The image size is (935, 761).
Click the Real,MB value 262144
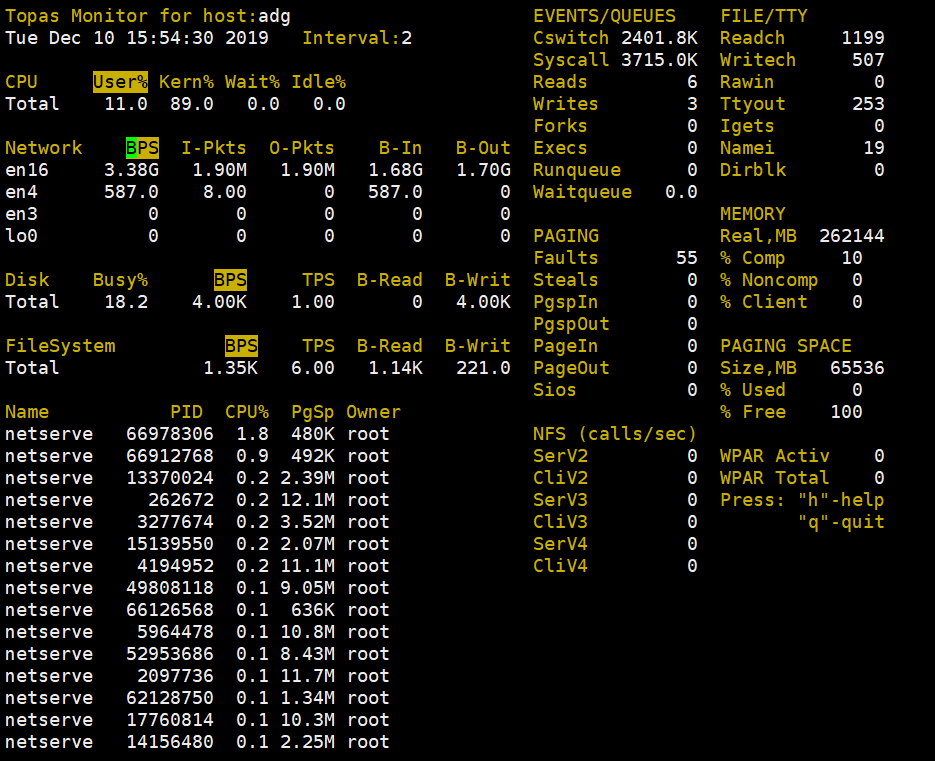pyautogui.click(x=852, y=236)
